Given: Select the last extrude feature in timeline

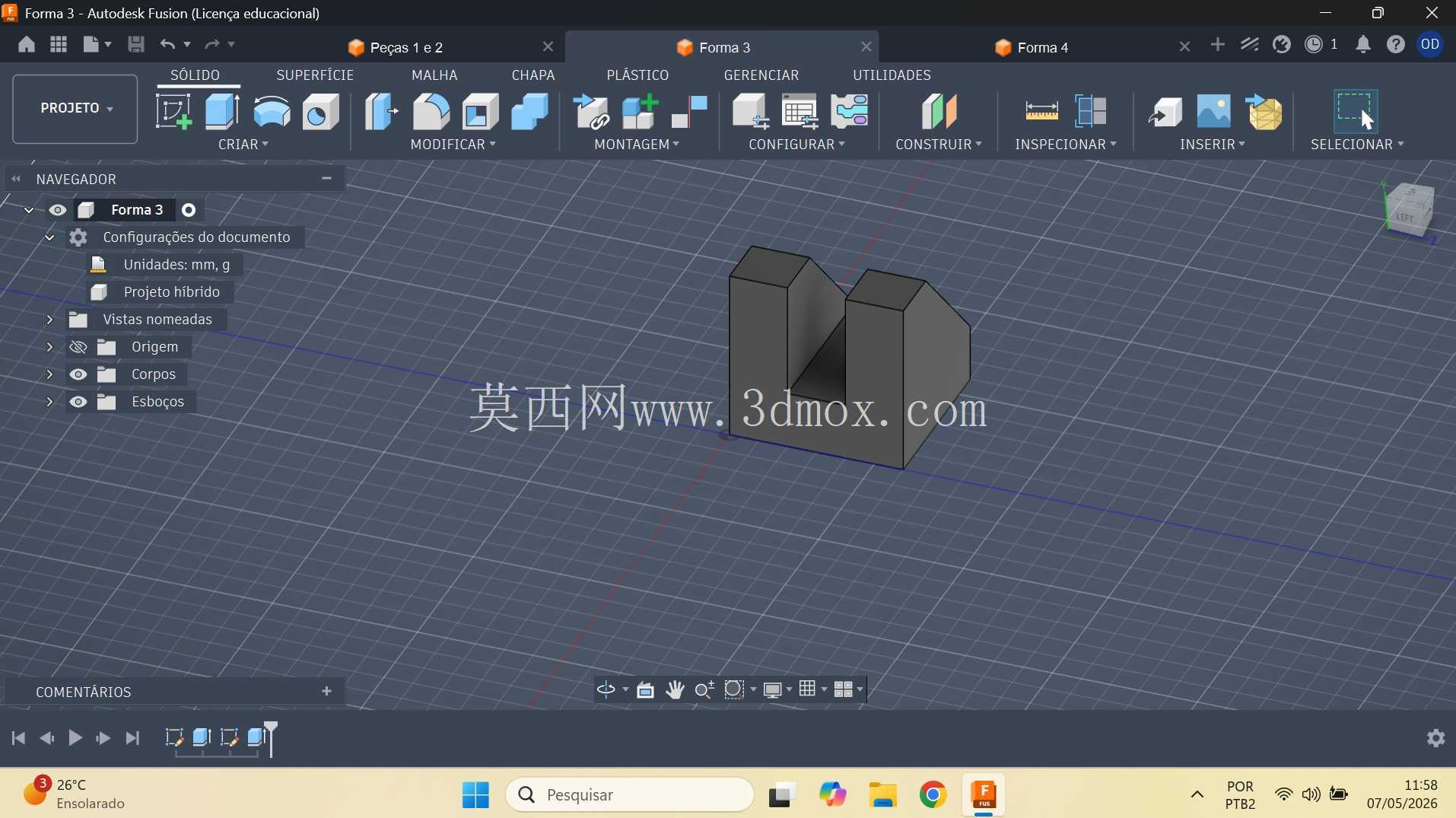Looking at the screenshot, I should [x=256, y=737].
